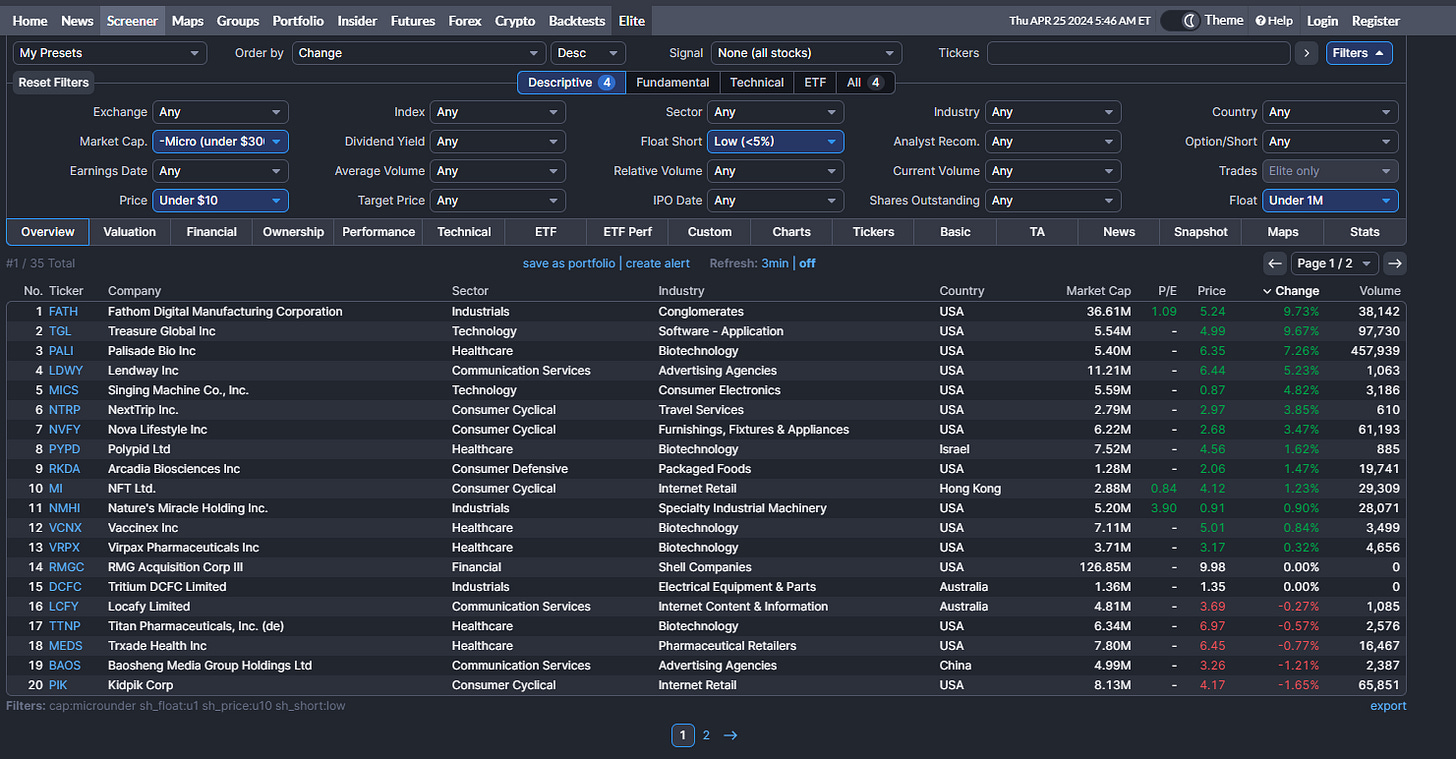The image size is (1456, 759).
Task: Switch to the Performance view tab
Action: 378,232
